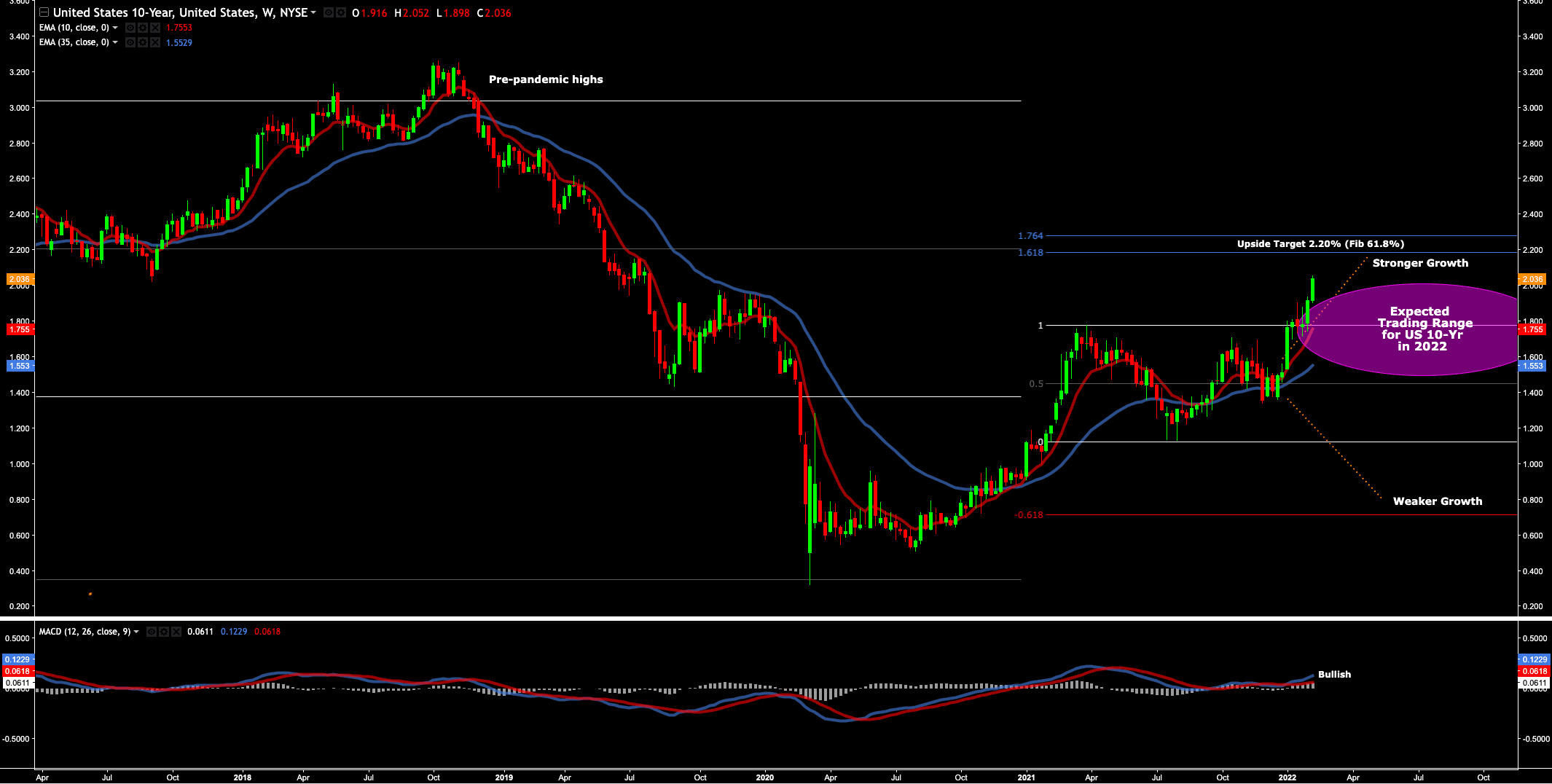
Task: Open the EMA (10, close, 0) dropdown arrow
Action: pos(115,28)
